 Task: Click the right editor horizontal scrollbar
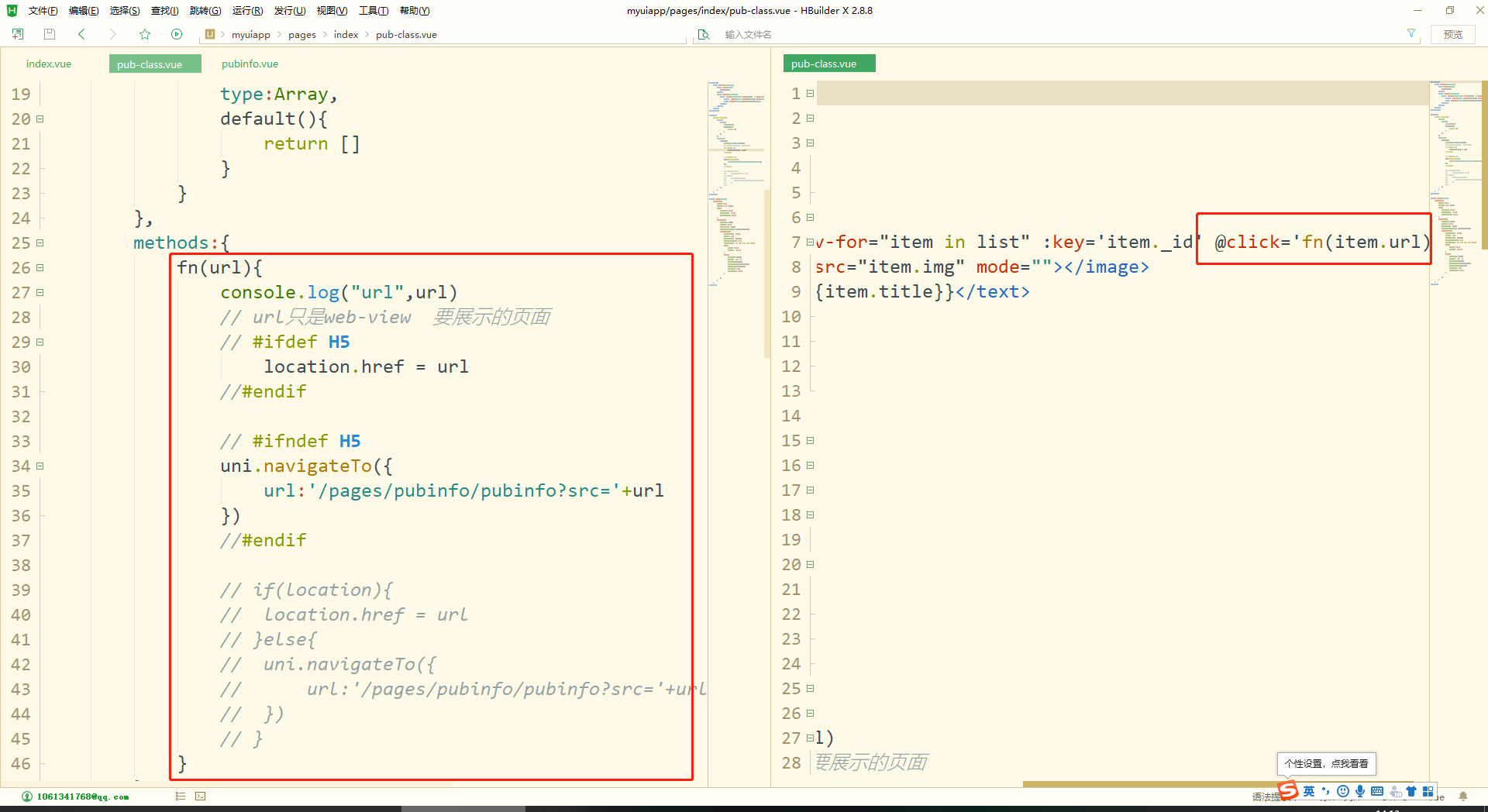(x=1218, y=784)
